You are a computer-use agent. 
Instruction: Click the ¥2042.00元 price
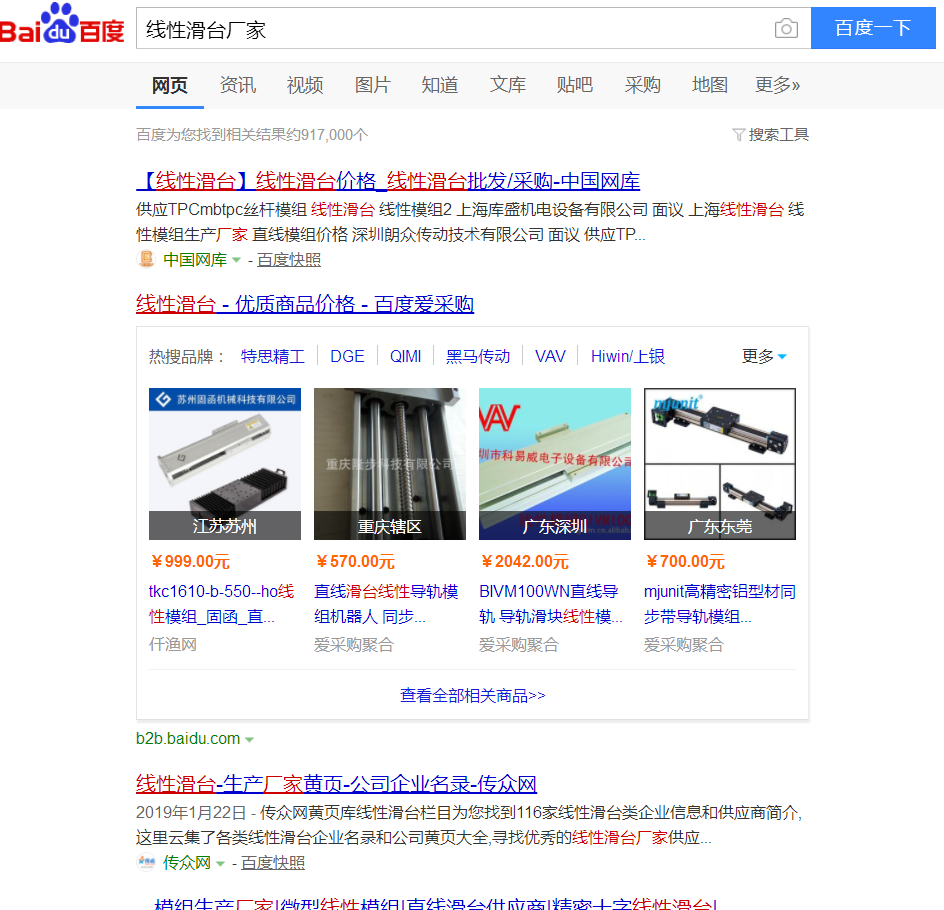525,562
